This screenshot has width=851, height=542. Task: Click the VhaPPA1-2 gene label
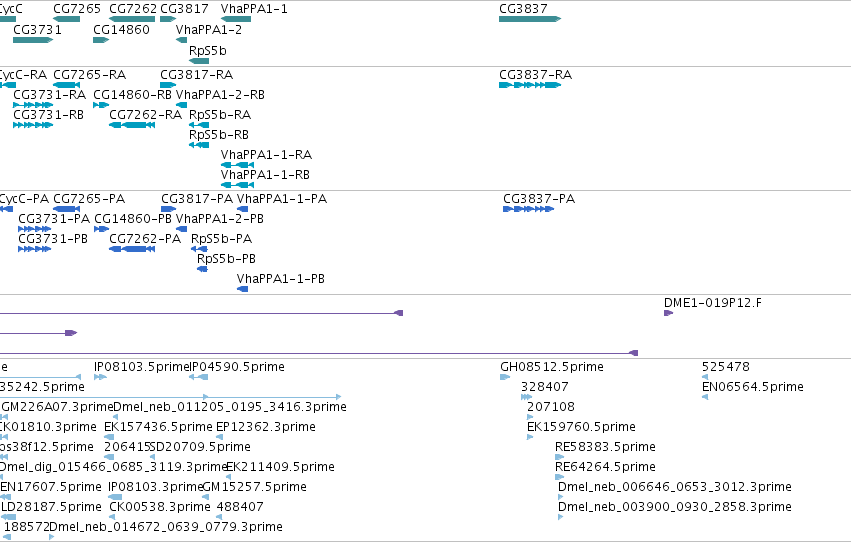209,29
